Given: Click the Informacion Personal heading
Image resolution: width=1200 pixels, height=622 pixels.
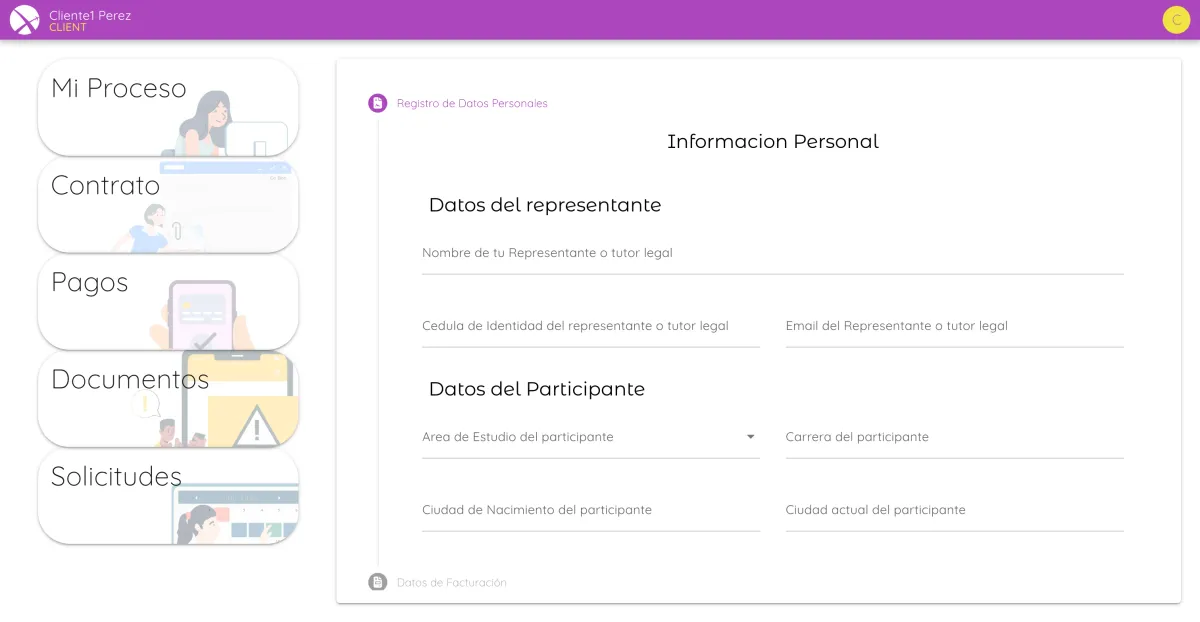Looking at the screenshot, I should point(773,141).
